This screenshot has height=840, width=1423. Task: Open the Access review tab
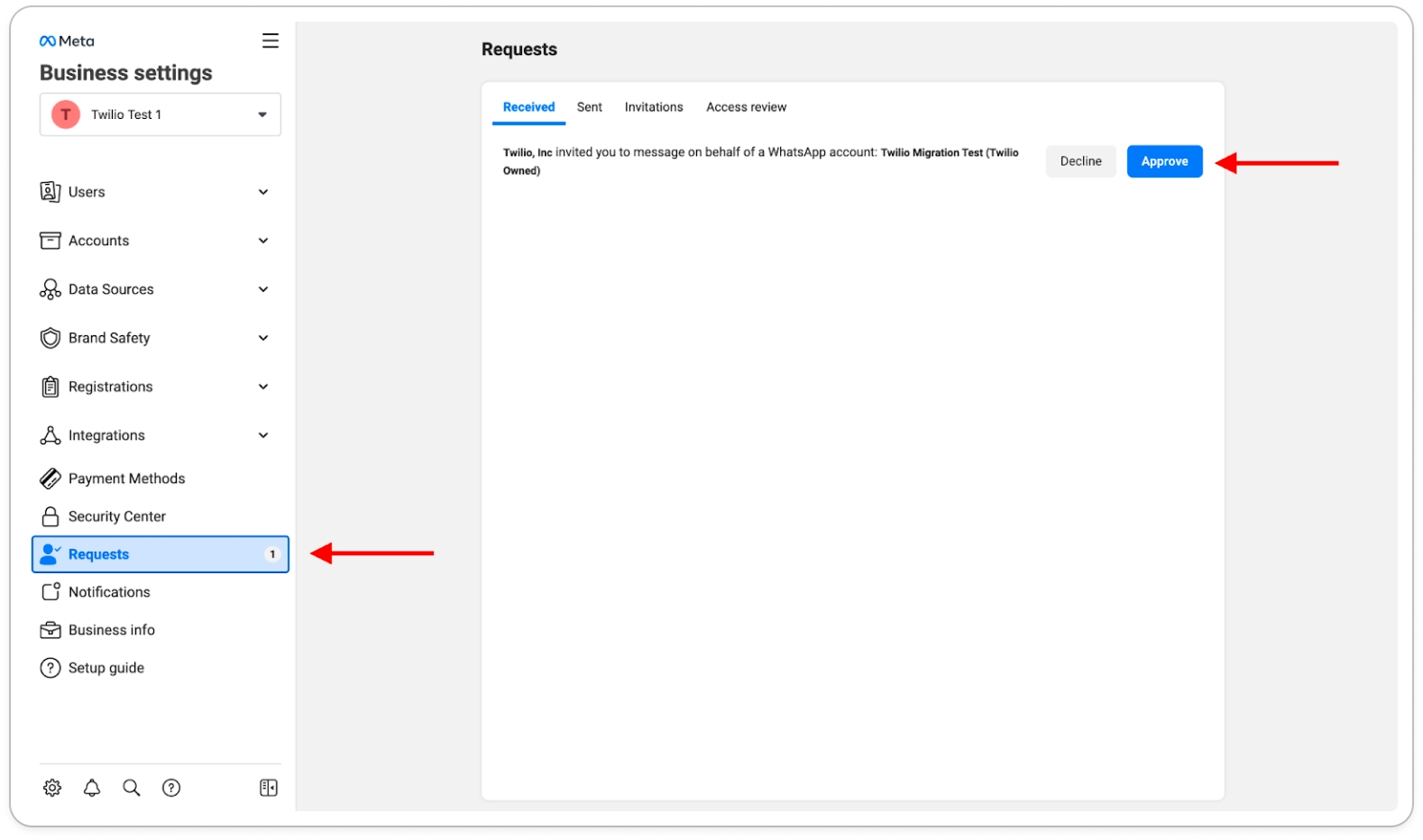[746, 107]
